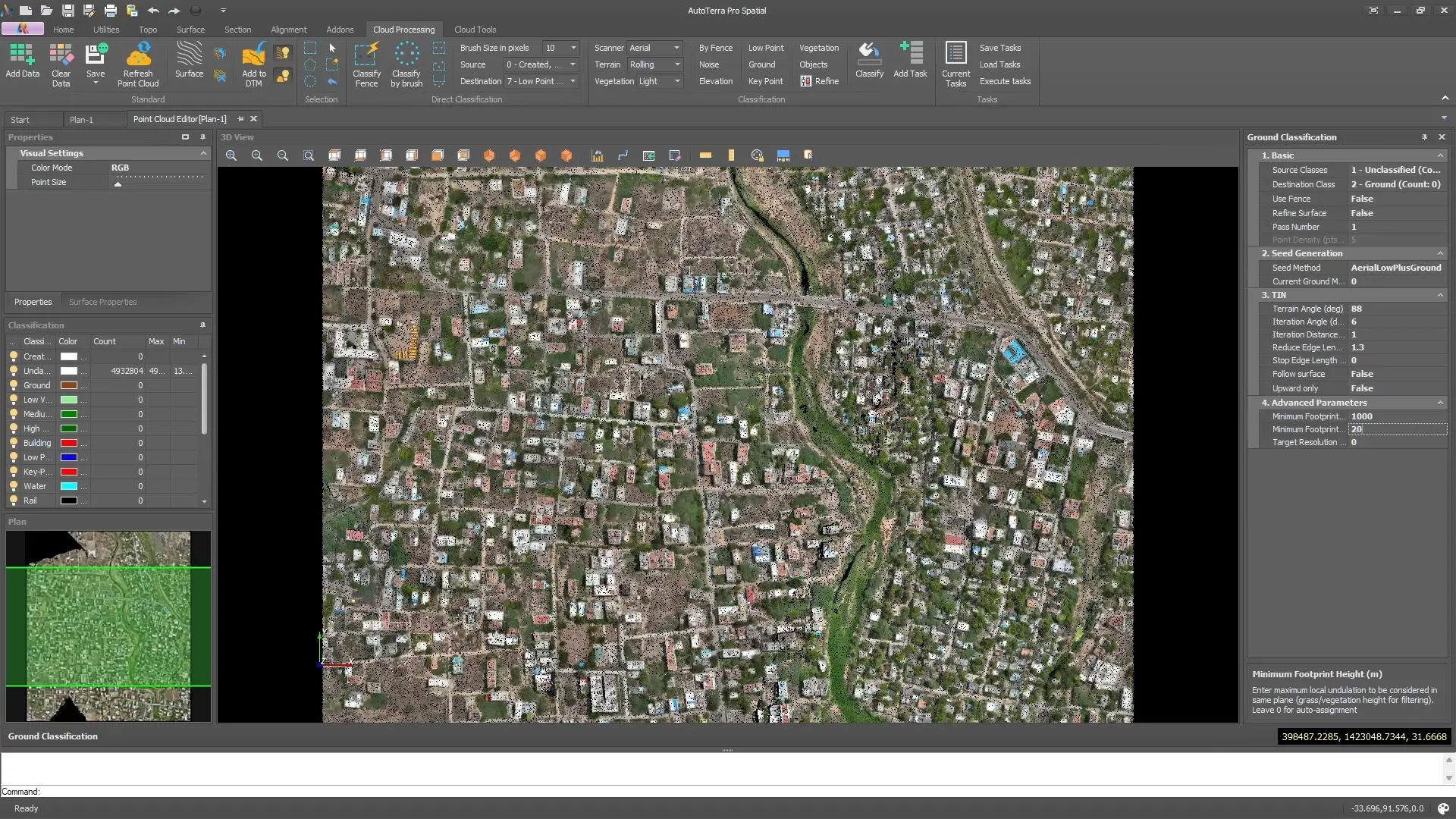Open the Surface Properties tab

[102, 302]
